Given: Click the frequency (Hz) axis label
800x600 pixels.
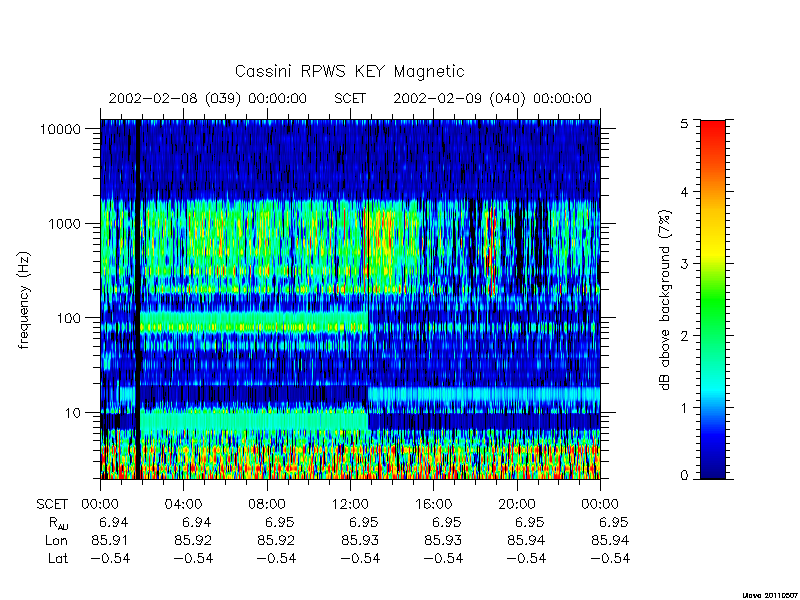Looking at the screenshot, I should 24,301.
